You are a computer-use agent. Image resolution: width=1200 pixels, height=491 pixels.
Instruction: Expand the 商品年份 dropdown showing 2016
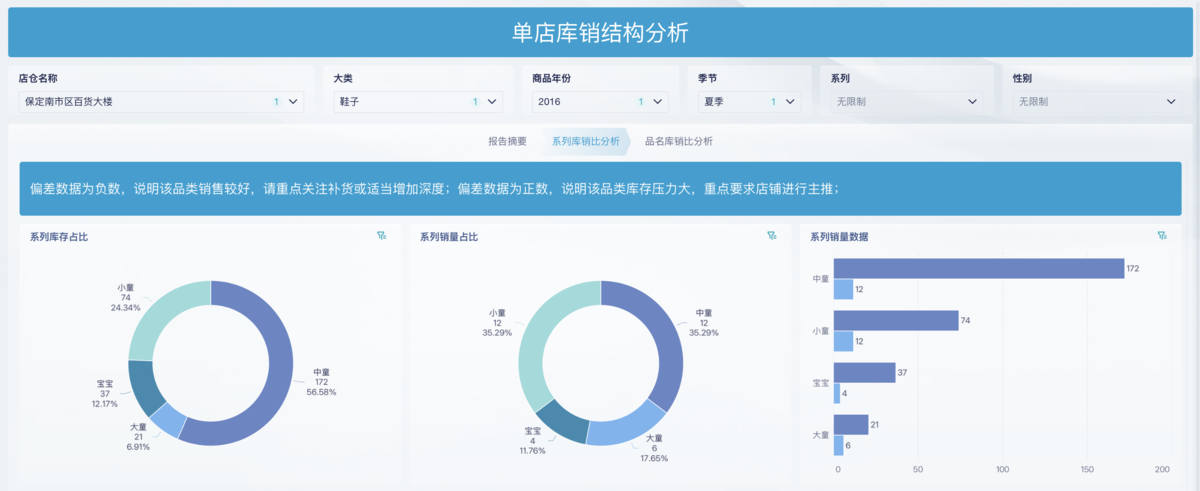pyautogui.click(x=600, y=102)
